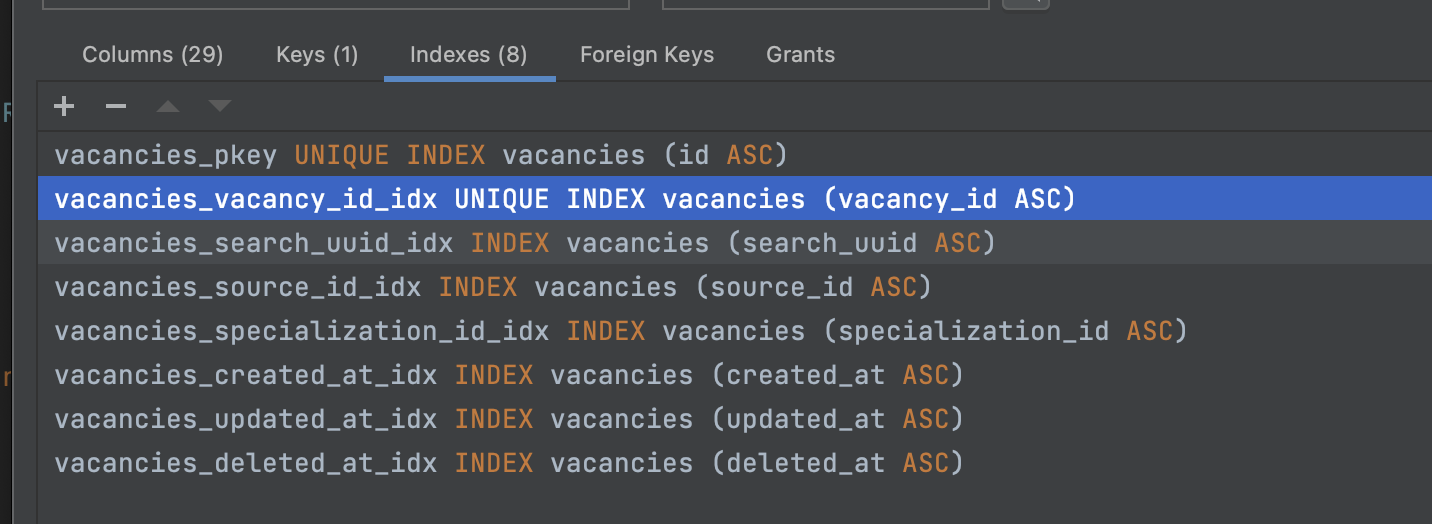Switch to the Columns (29) tab

point(152,55)
